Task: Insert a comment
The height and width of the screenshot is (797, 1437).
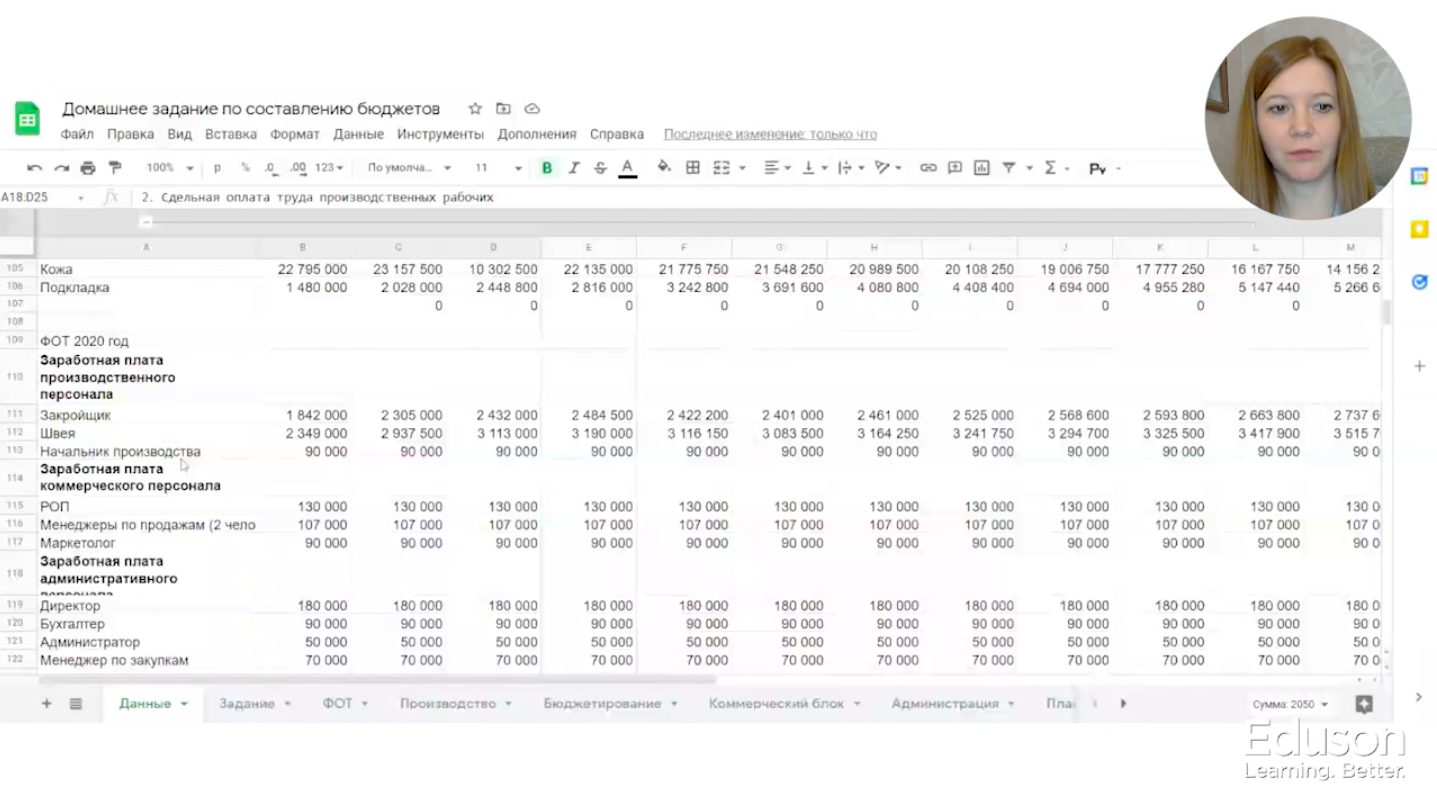Action: [x=955, y=168]
